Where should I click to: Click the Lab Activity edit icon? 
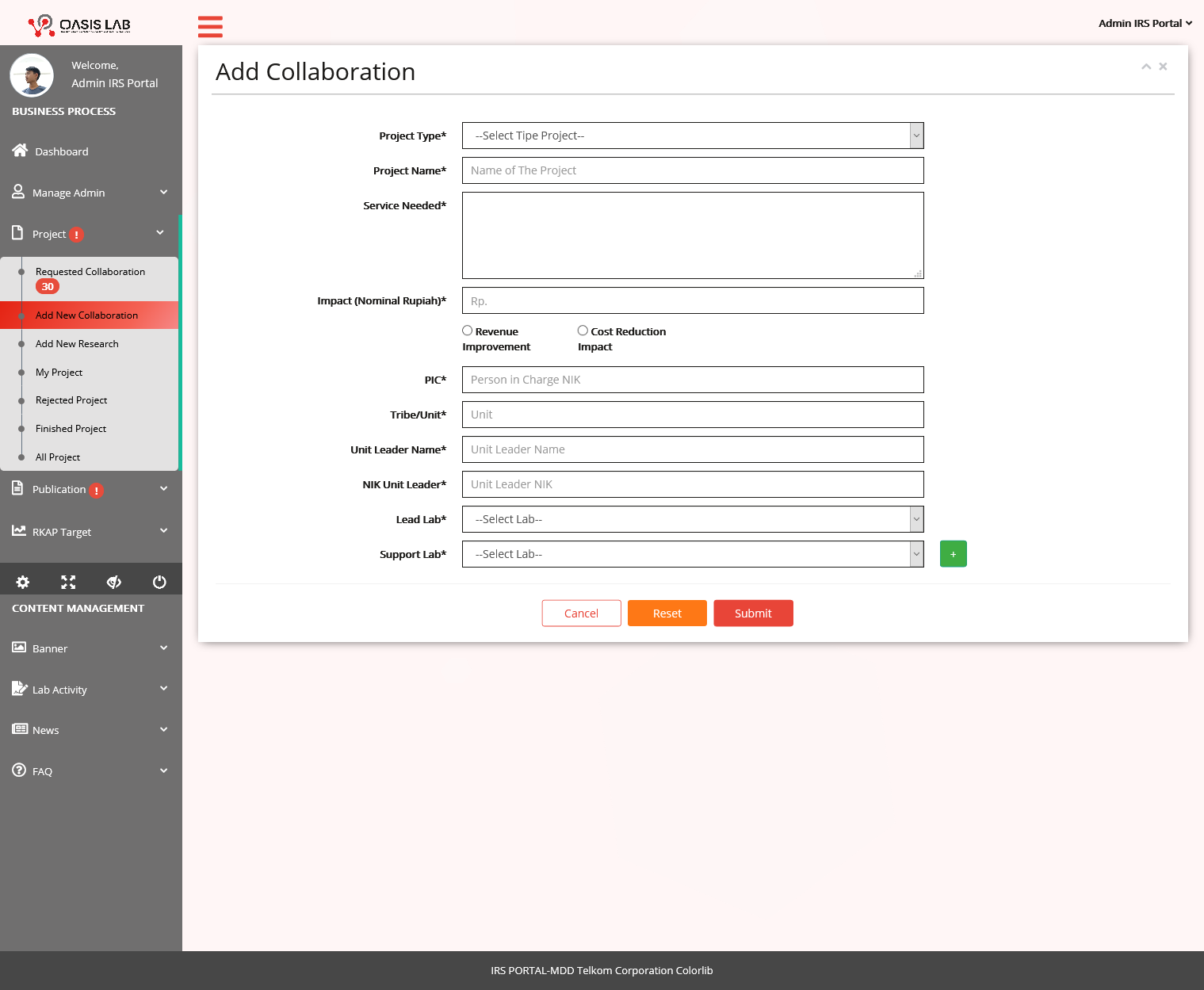pos(20,688)
